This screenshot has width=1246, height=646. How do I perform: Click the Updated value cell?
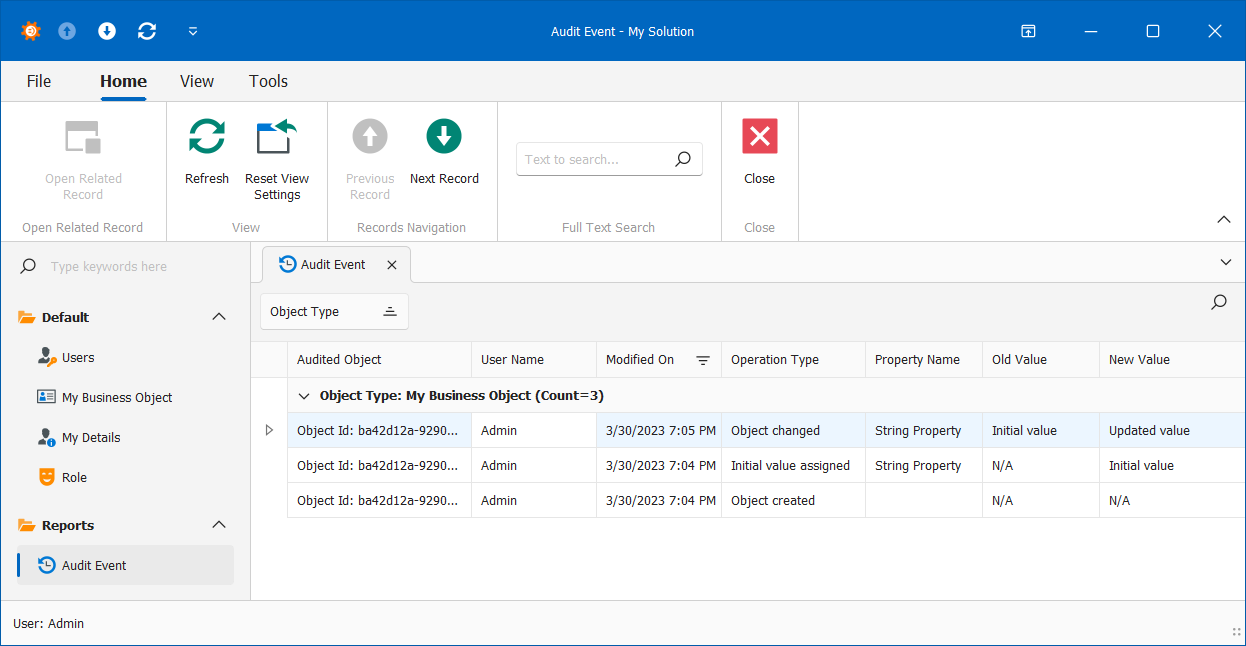(1172, 430)
